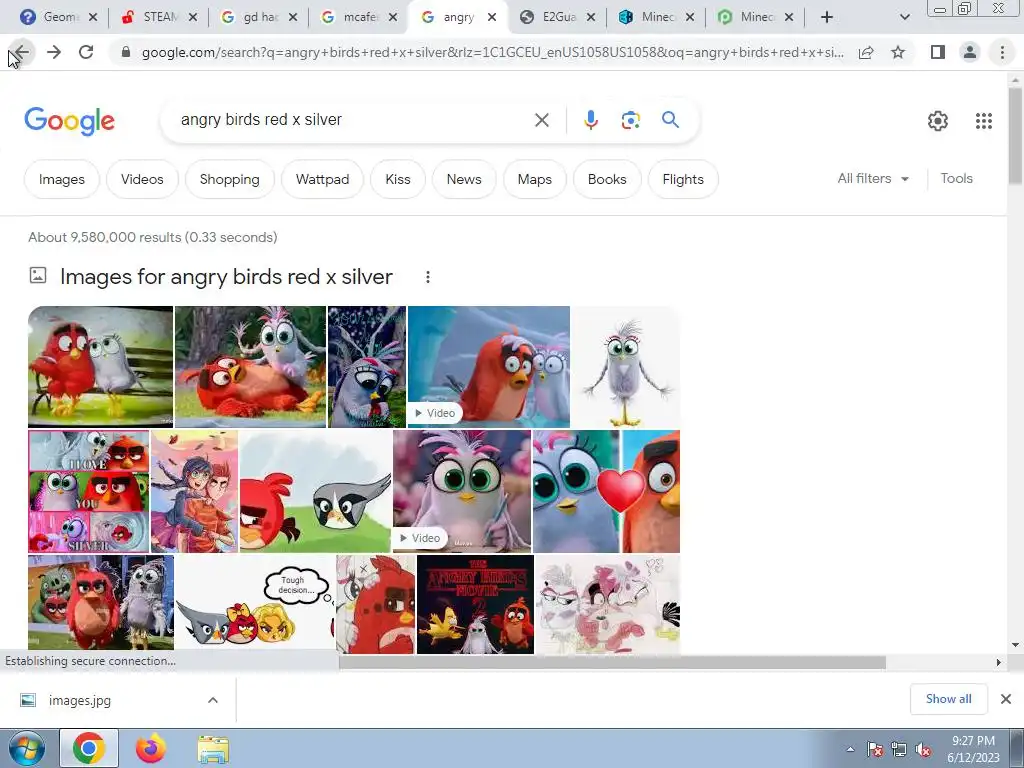Select the Flights filter chip

coord(683,179)
